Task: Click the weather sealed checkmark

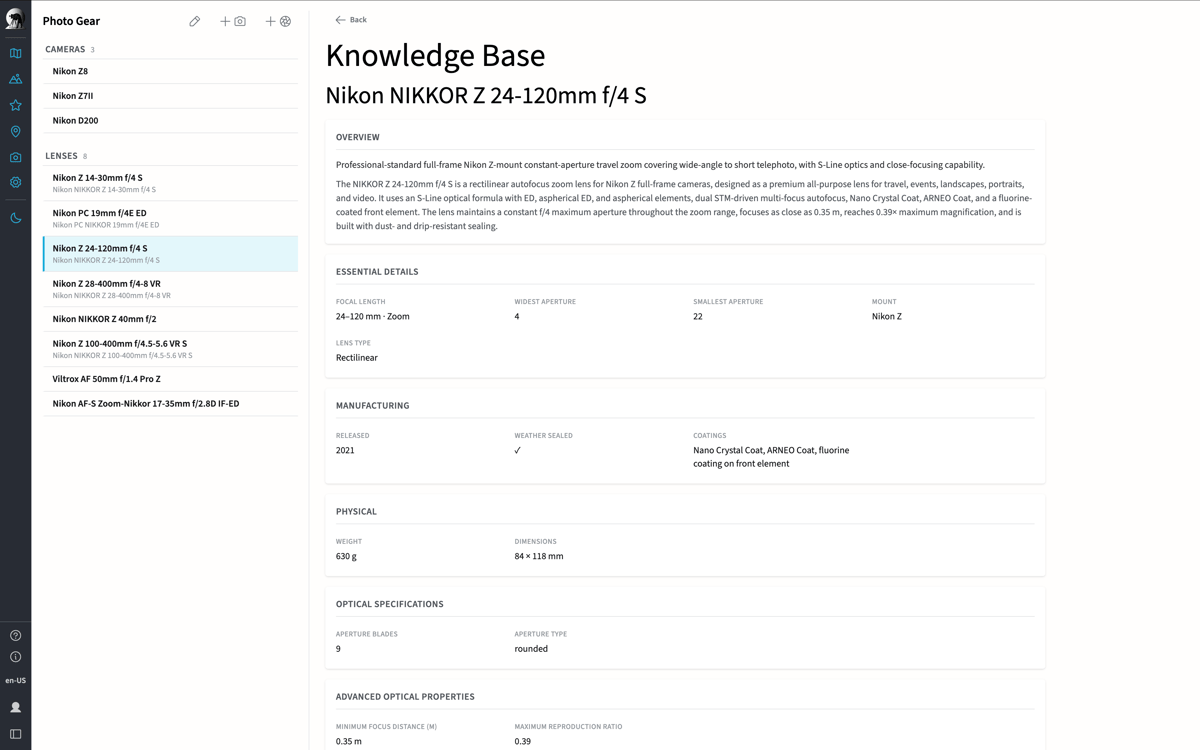Action: click(x=518, y=450)
